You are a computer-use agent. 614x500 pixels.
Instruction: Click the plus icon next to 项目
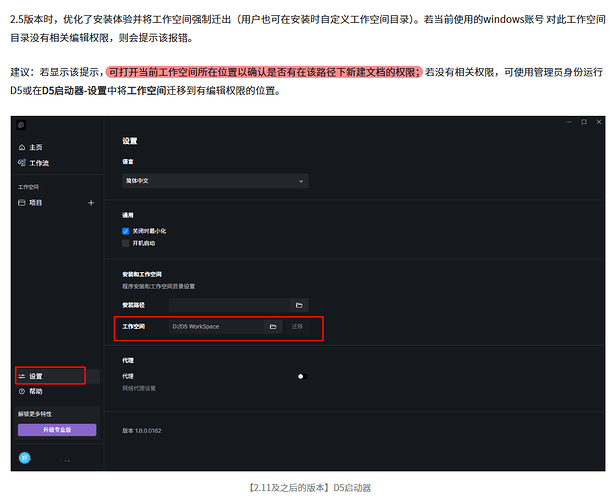91,202
